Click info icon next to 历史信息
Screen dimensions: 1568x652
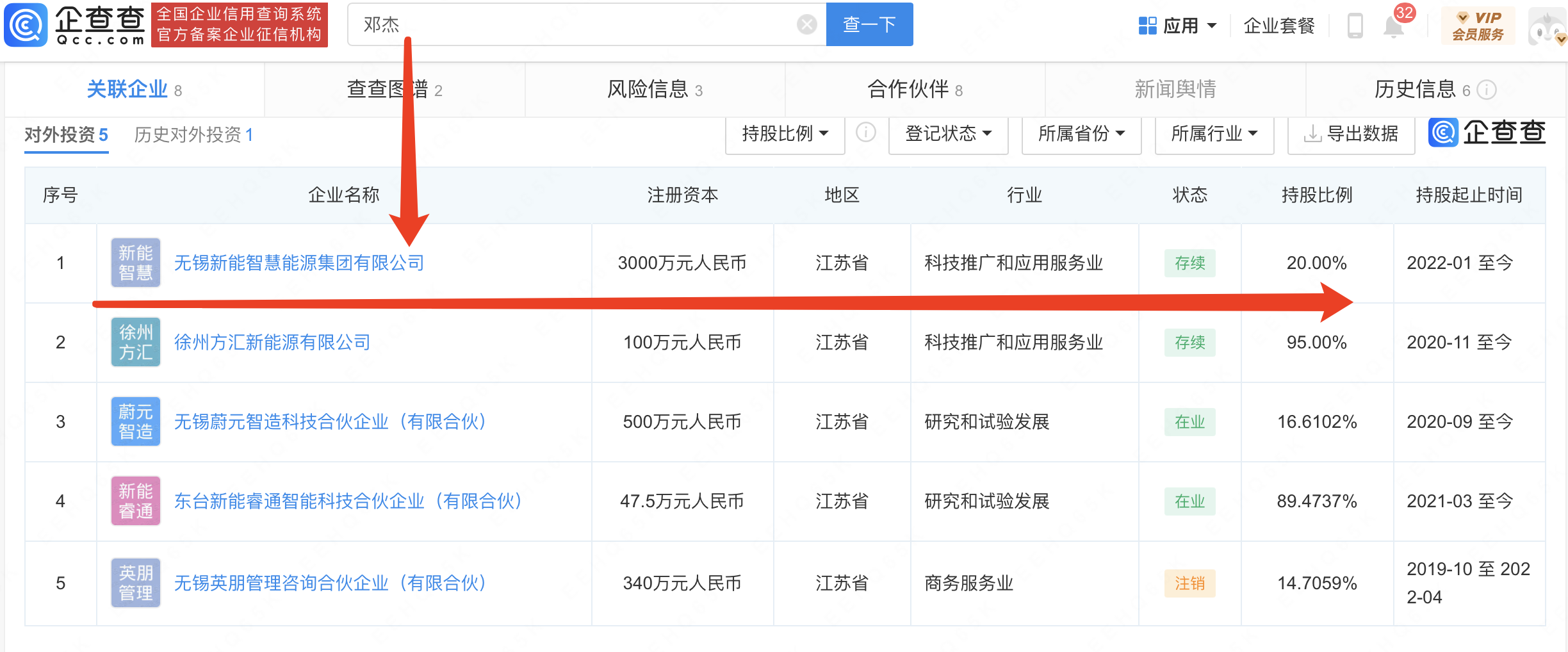click(x=1486, y=90)
